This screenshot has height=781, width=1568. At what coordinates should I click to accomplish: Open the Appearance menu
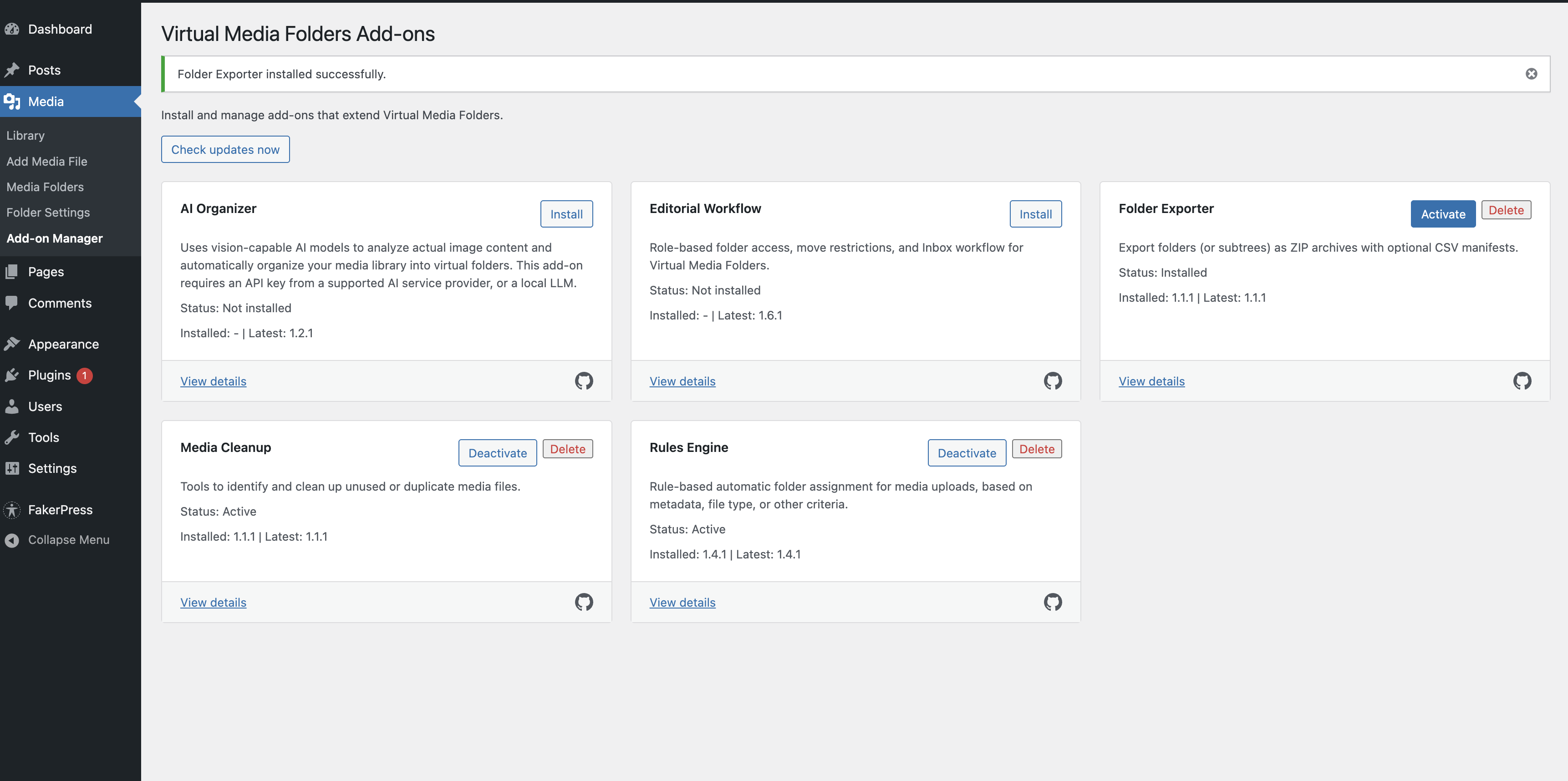pyautogui.click(x=63, y=344)
